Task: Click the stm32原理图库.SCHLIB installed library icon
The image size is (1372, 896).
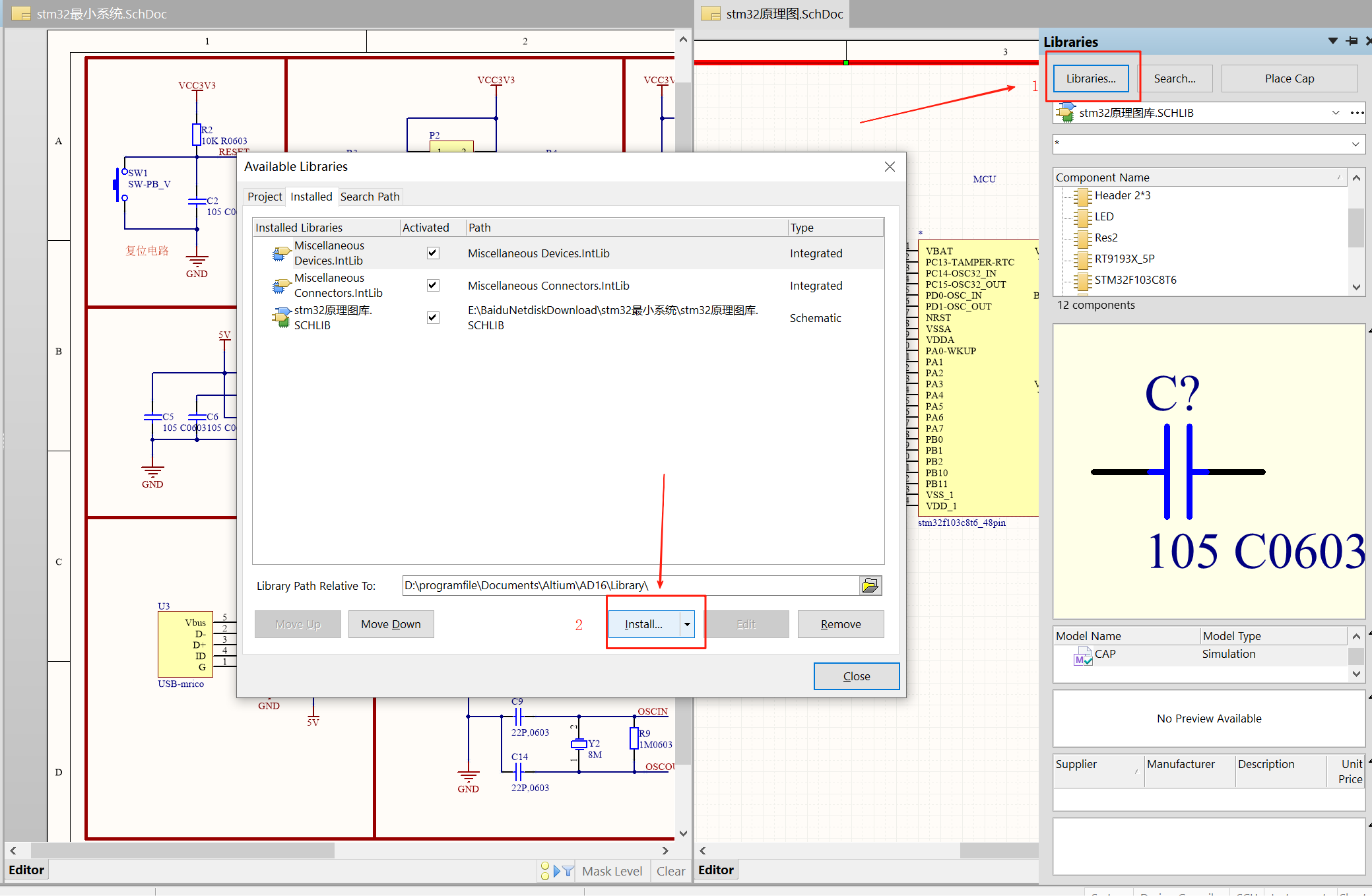Action: [282, 318]
